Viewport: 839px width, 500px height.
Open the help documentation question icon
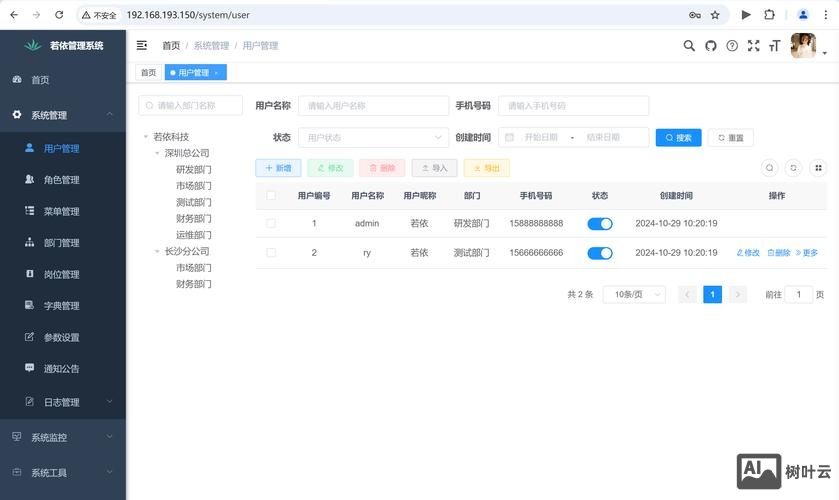[732, 46]
